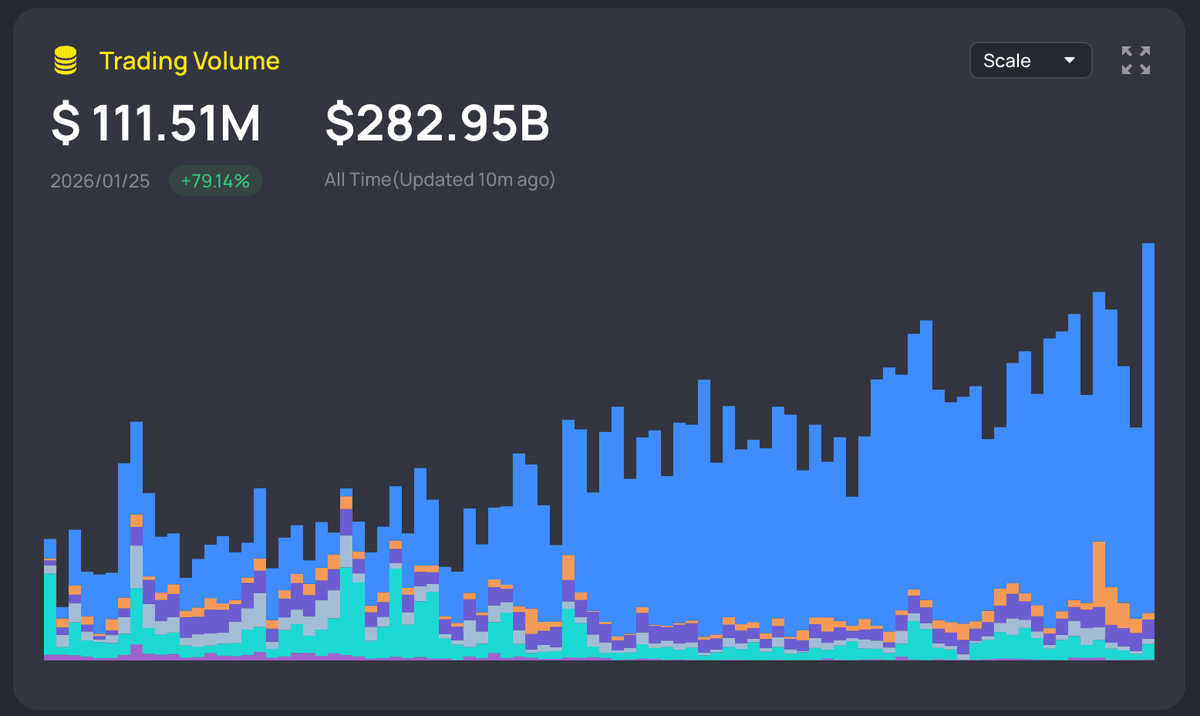Click the $282.95B all-time volume figure
The height and width of the screenshot is (716, 1200).
pos(437,124)
